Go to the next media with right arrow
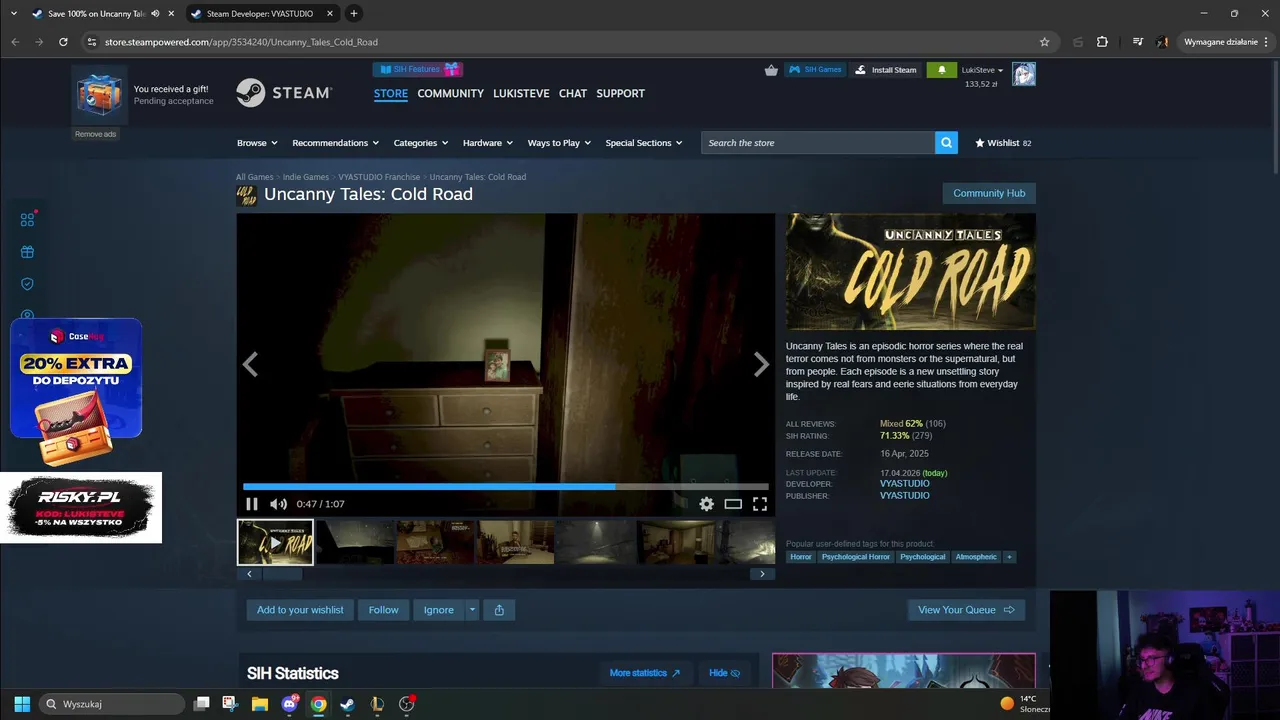Screen dimensions: 1280x720 click(x=761, y=365)
